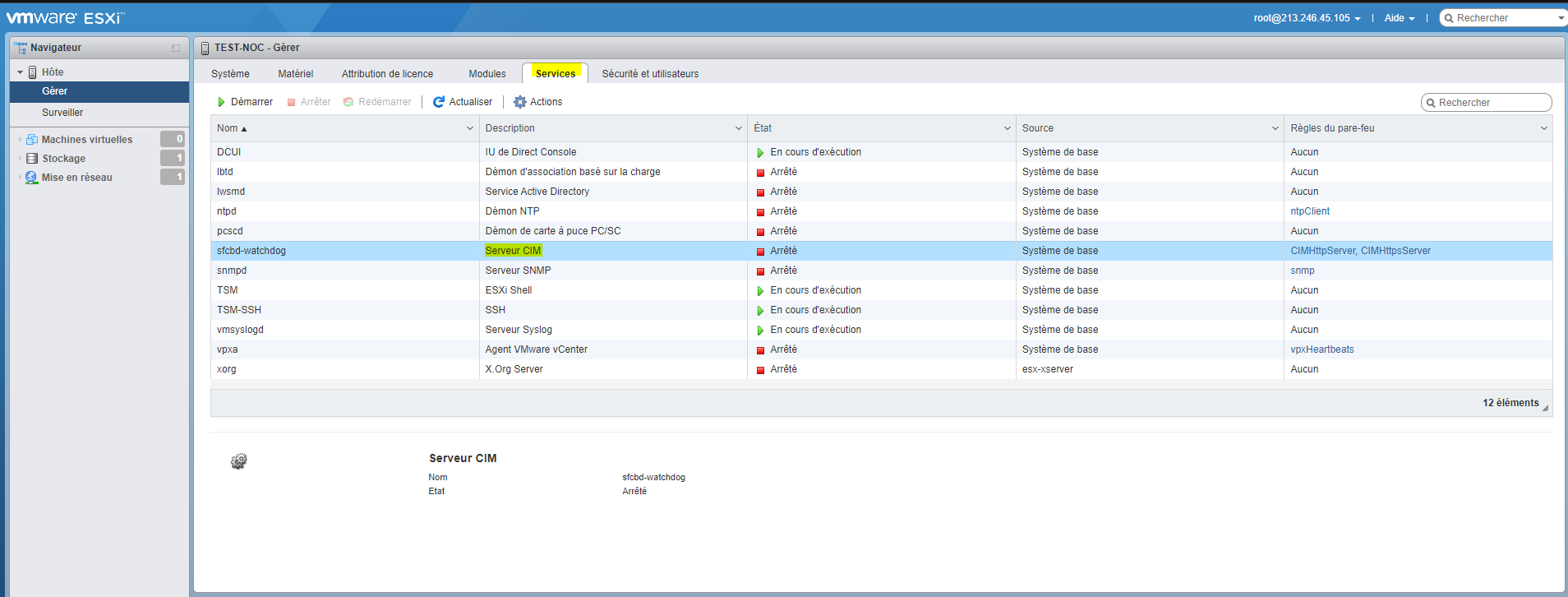Click the running status icon for TSM-SSH

tap(760, 310)
